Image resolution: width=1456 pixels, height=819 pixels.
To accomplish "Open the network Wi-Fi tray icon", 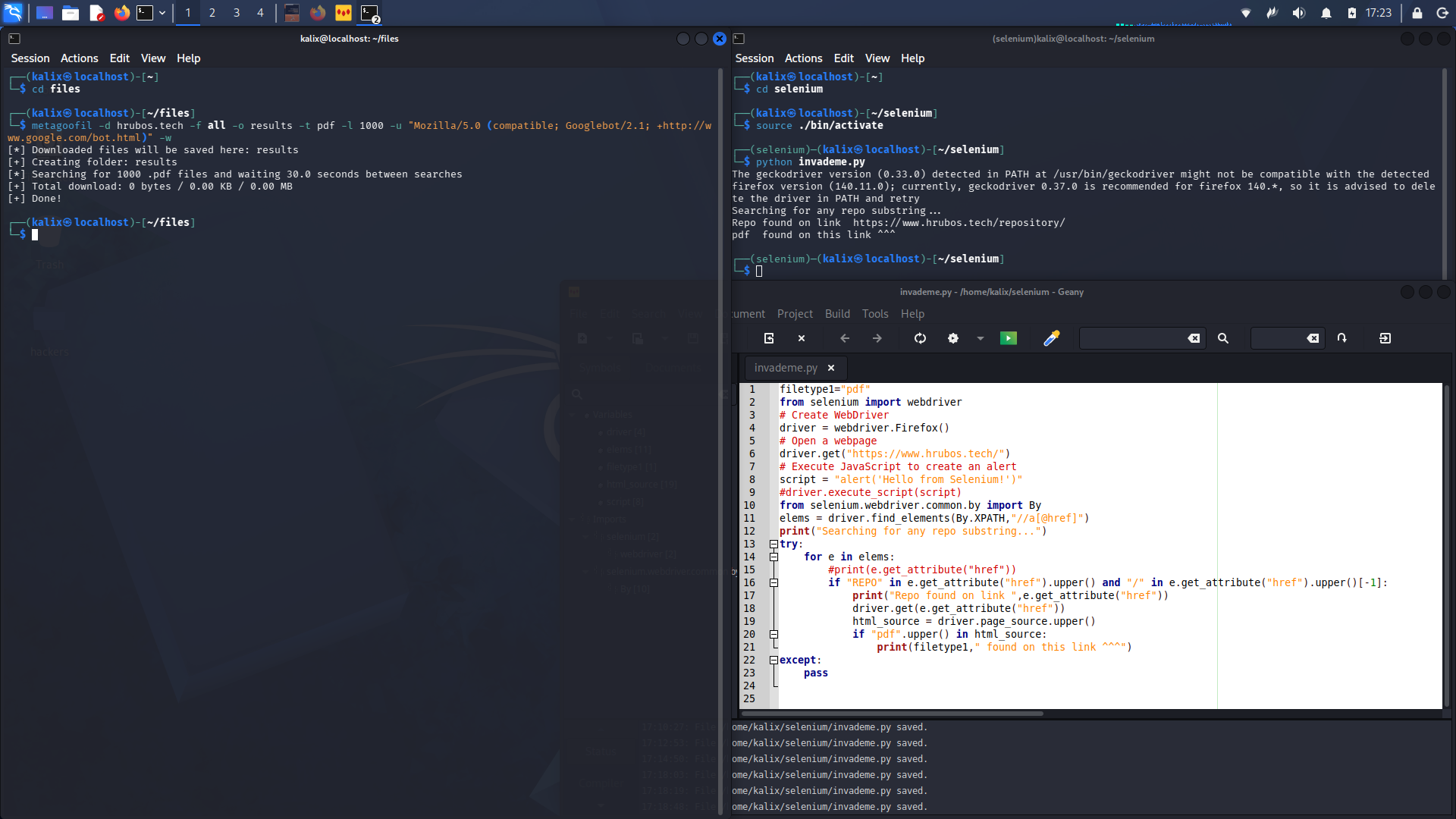I will tap(1246, 13).
